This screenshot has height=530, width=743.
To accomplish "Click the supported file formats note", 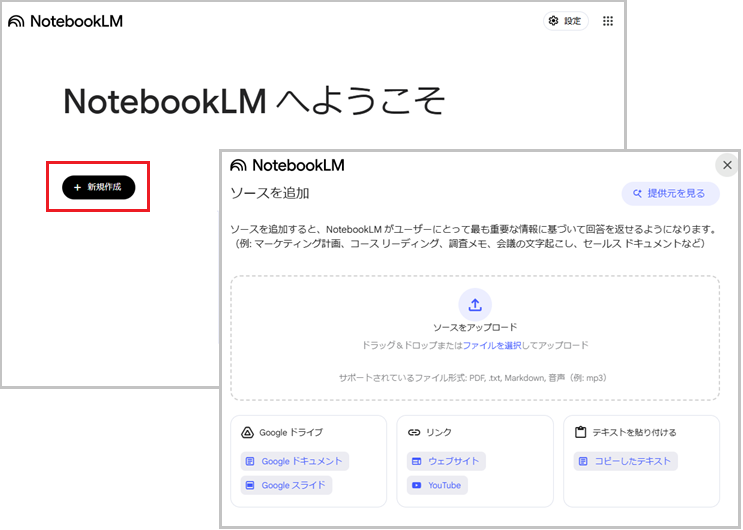I will [x=475, y=378].
